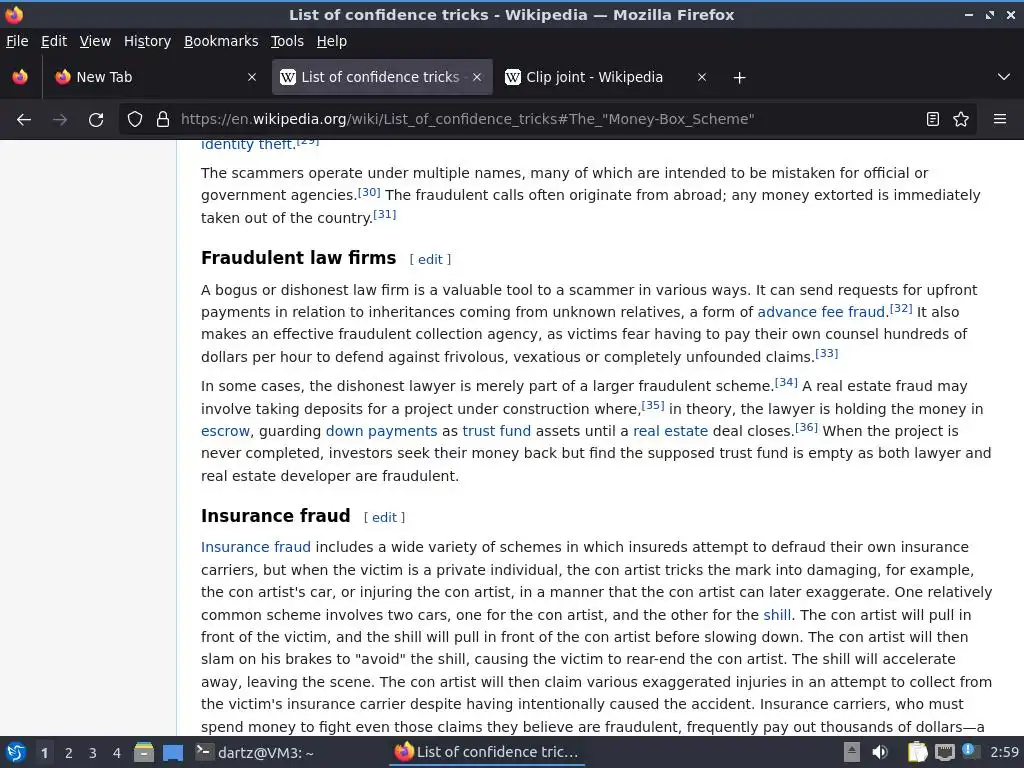Viewport: 1024px width, 768px height.
Task: Open the Bookmarks menu
Action: pyautogui.click(x=221, y=41)
